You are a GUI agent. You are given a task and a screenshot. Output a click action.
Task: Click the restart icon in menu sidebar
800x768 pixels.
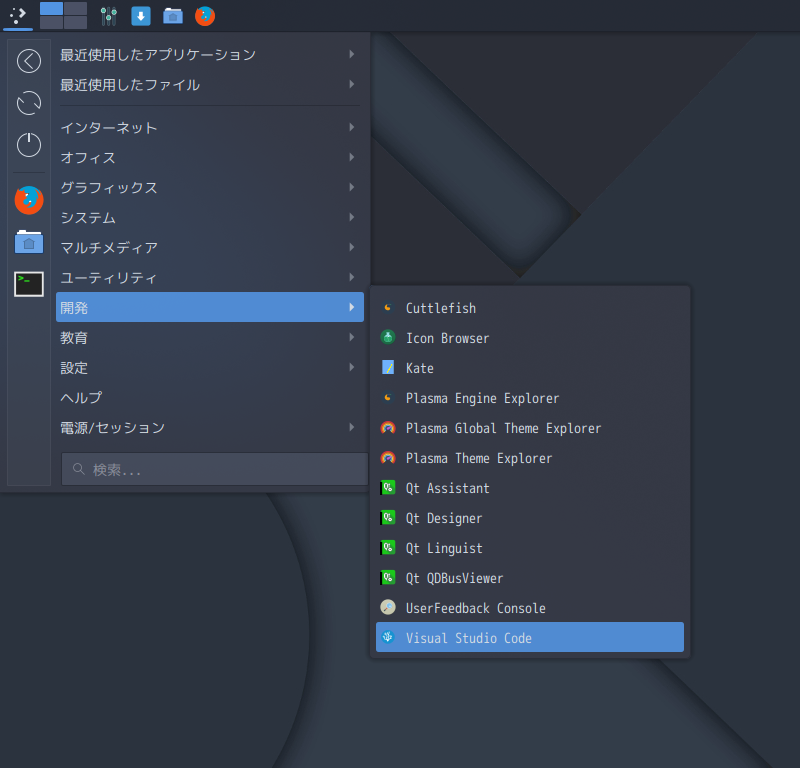click(x=29, y=103)
